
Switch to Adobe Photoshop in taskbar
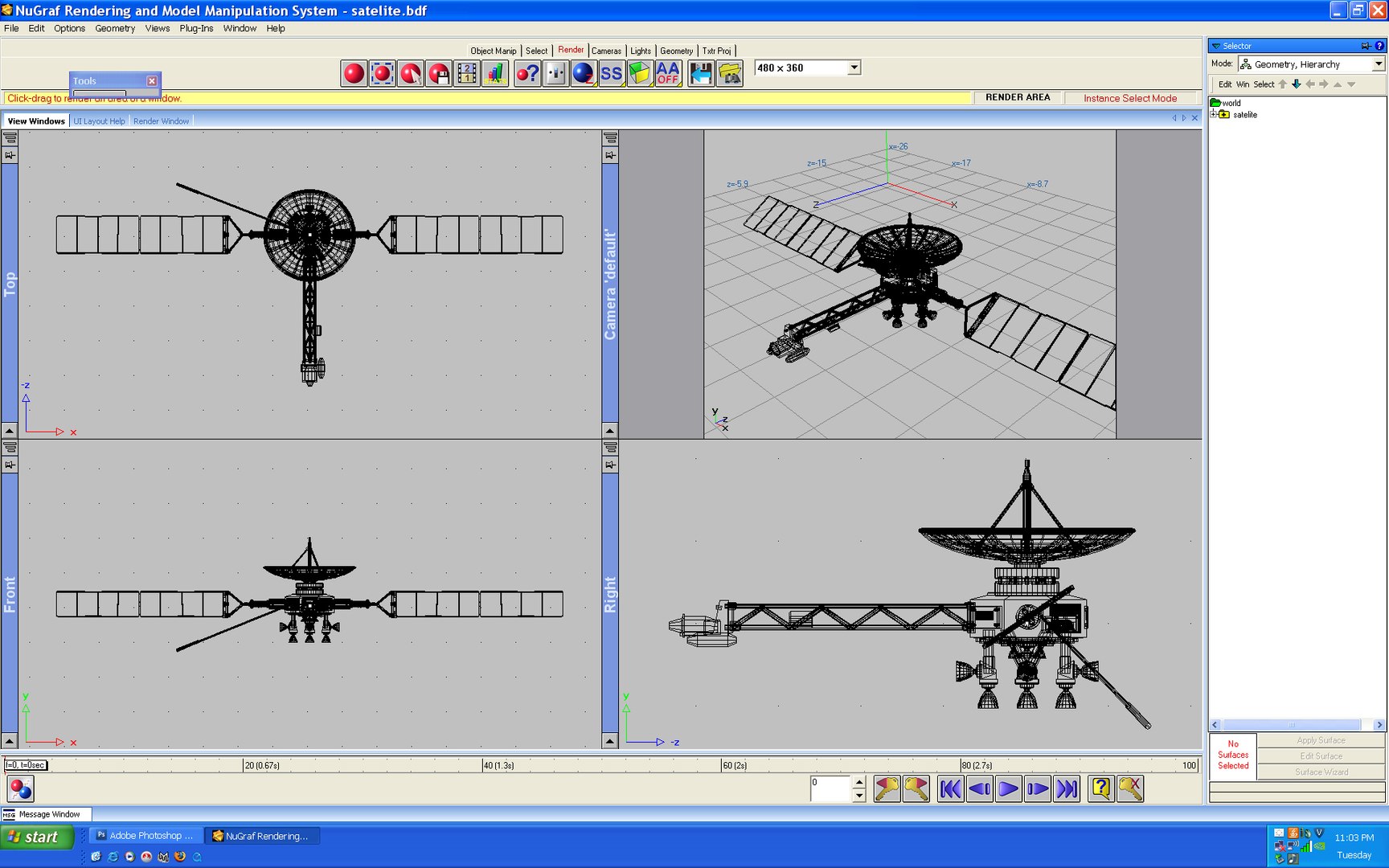145,836
